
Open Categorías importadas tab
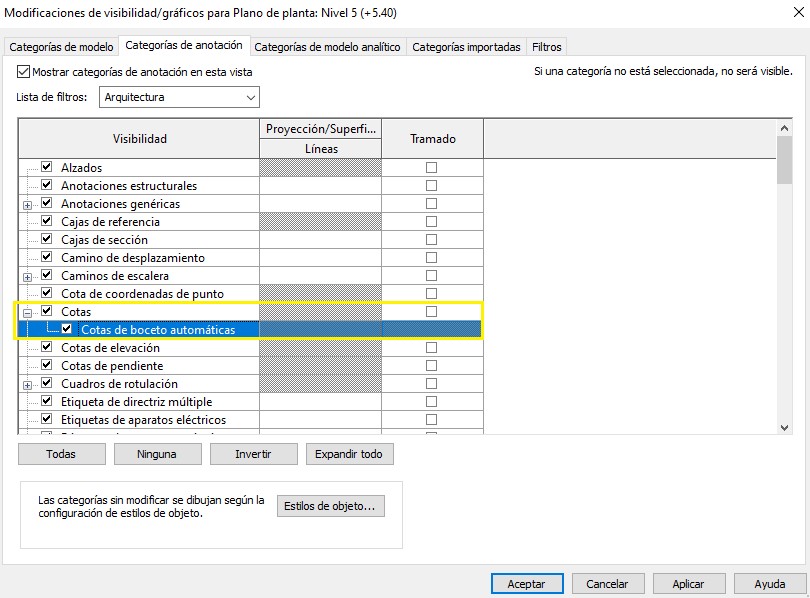pyautogui.click(x=466, y=47)
